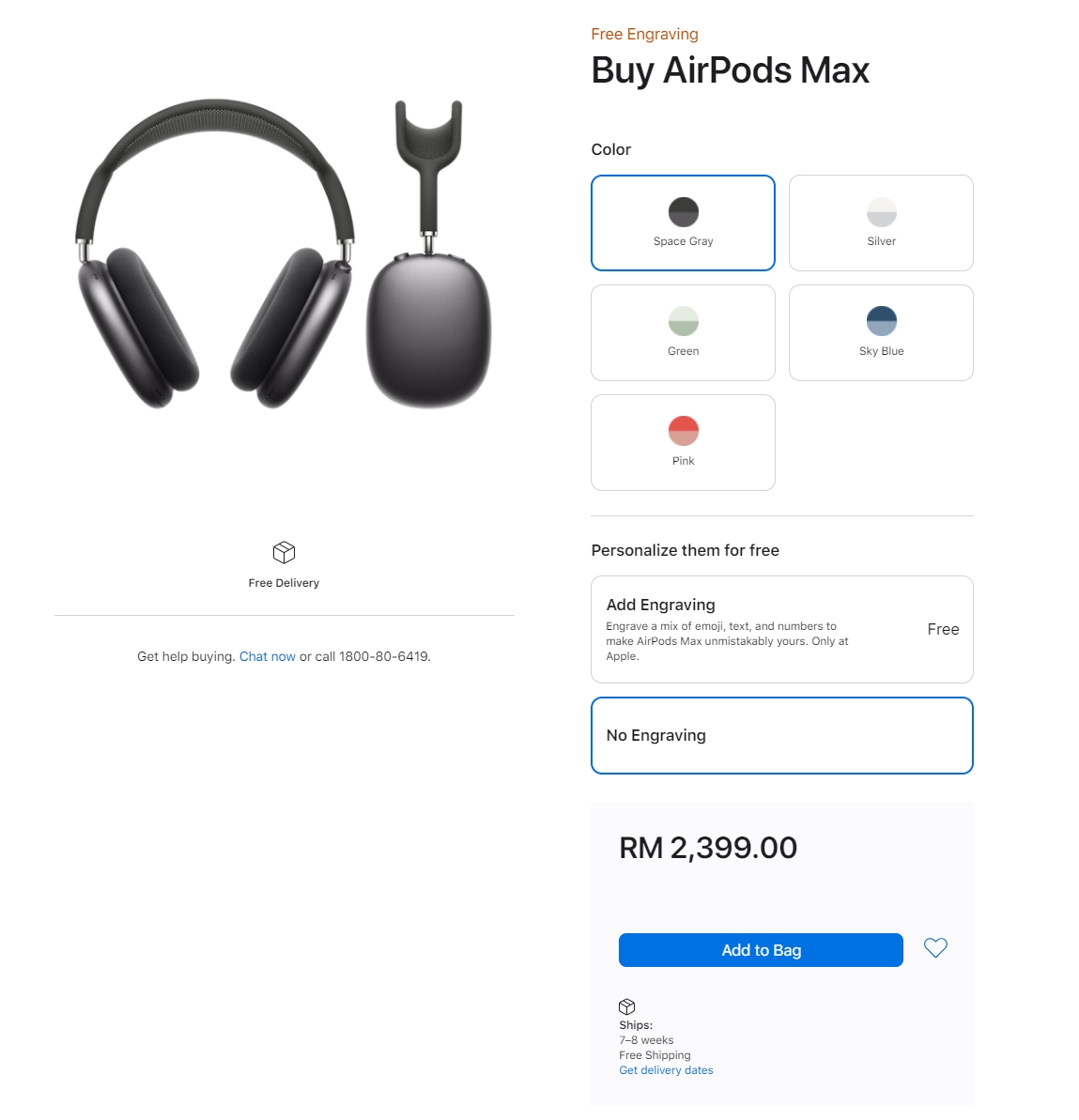Image resolution: width=1079 pixels, height=1120 pixels.
Task: Select the Space Gray color option
Action: [683, 222]
